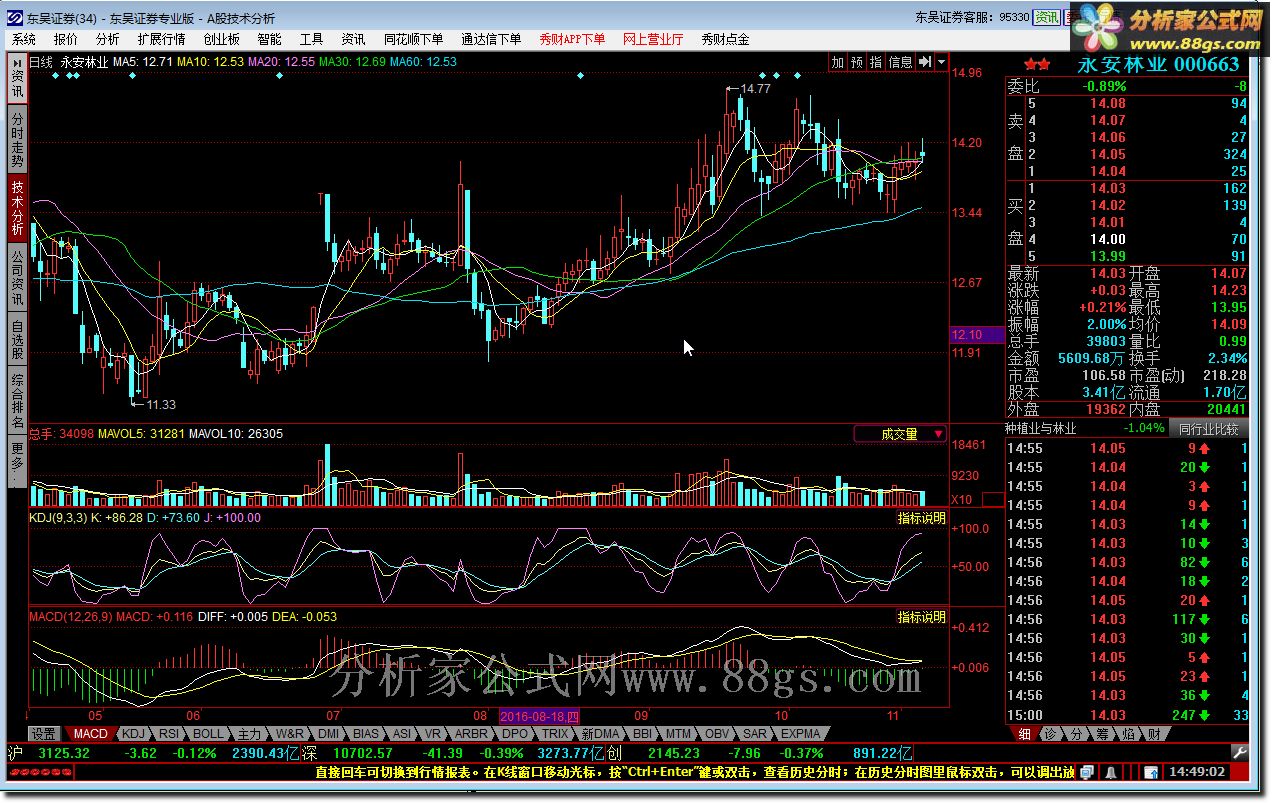1272x803 pixels.
Task: Select the EXPMA indicator tab
Action: tap(799, 734)
